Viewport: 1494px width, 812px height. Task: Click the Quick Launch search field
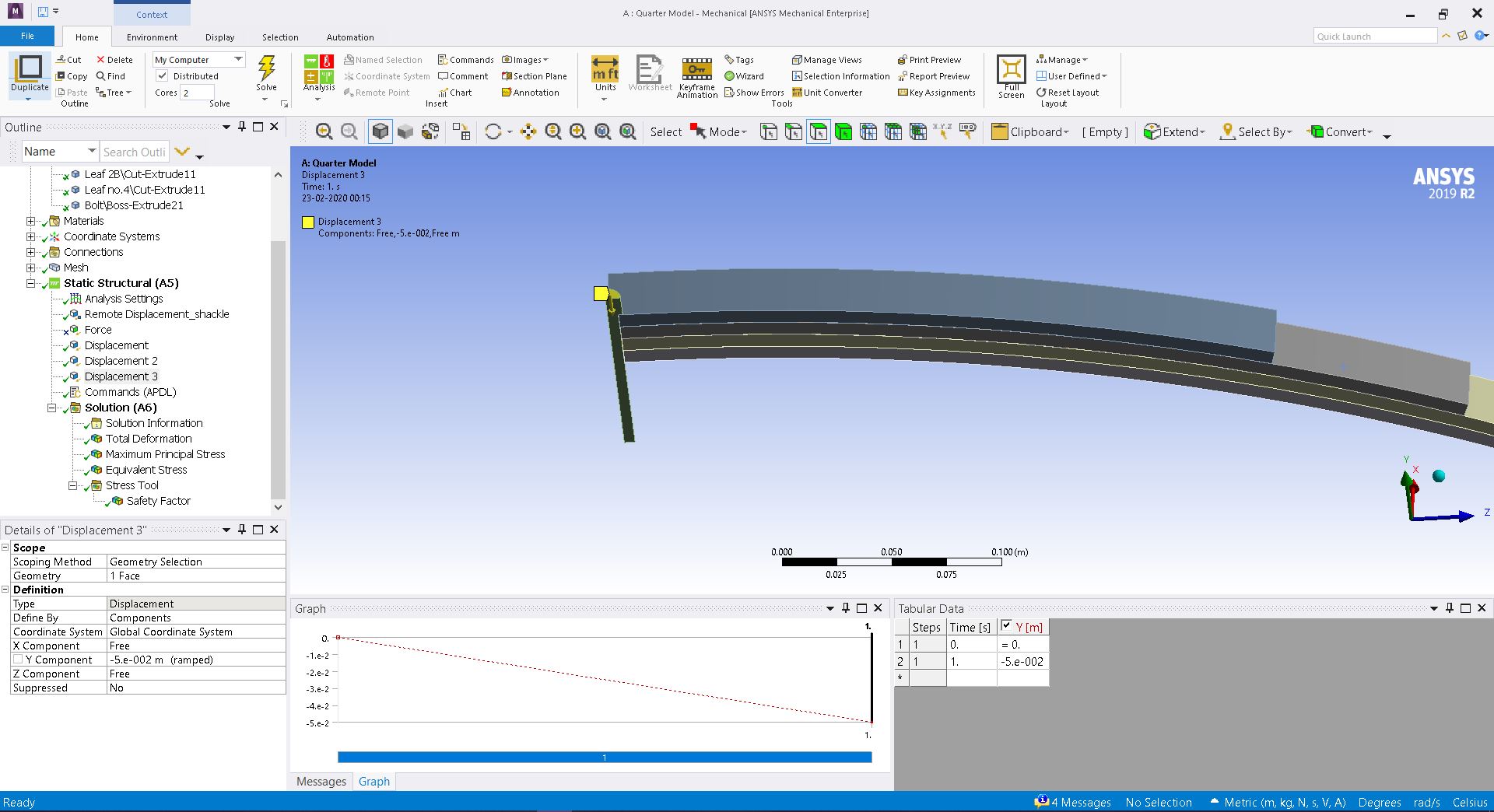(x=1374, y=37)
